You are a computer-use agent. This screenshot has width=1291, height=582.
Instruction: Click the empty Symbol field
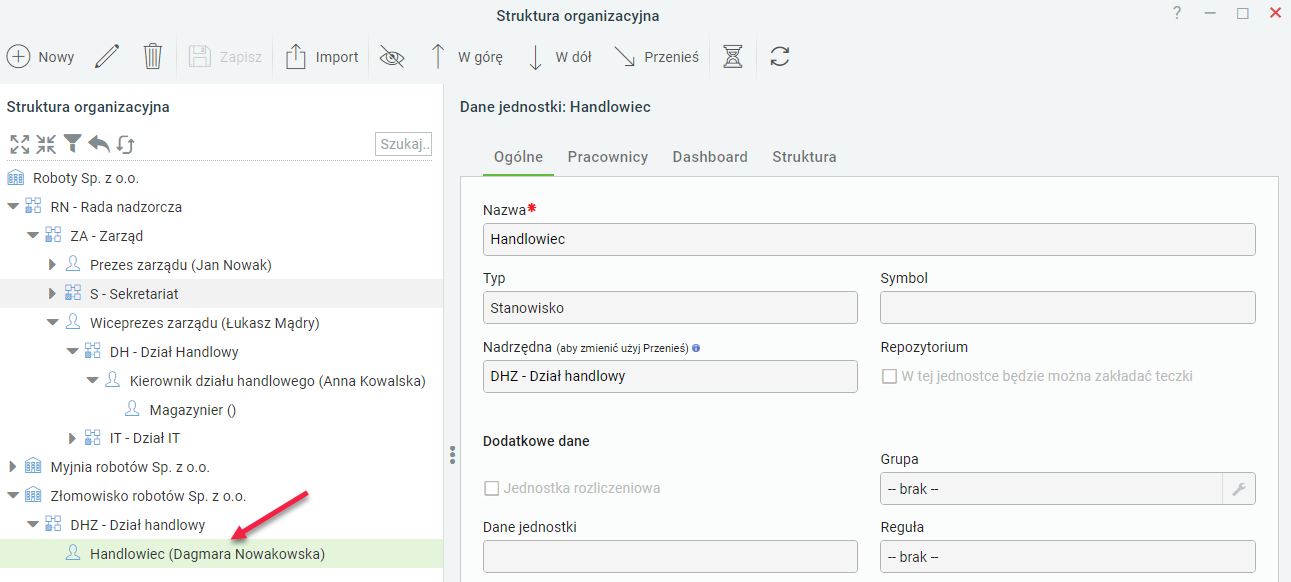pyautogui.click(x=1068, y=307)
